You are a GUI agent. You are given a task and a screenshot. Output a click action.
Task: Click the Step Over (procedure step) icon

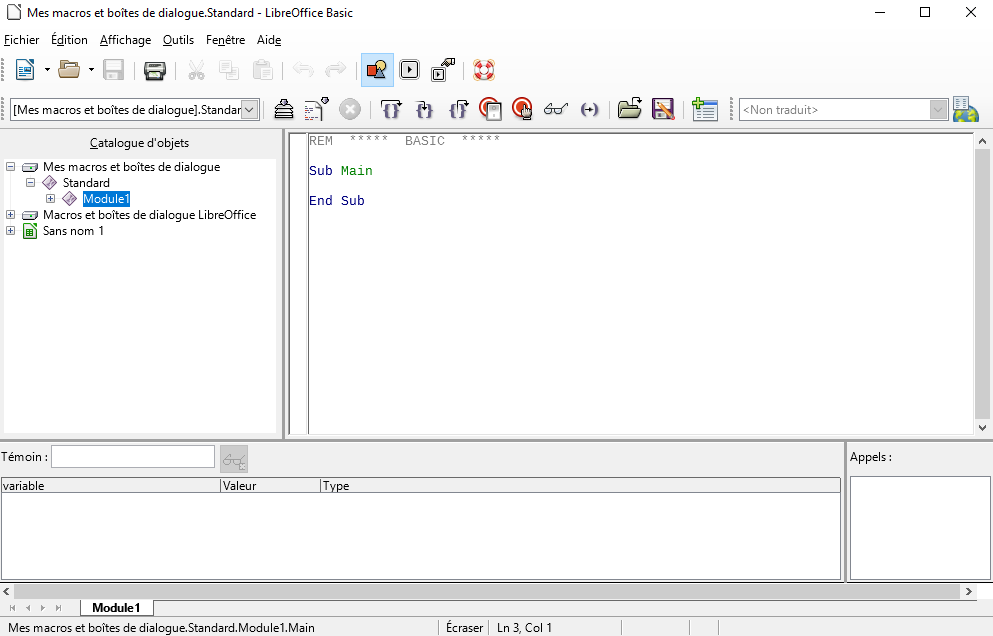(425, 110)
